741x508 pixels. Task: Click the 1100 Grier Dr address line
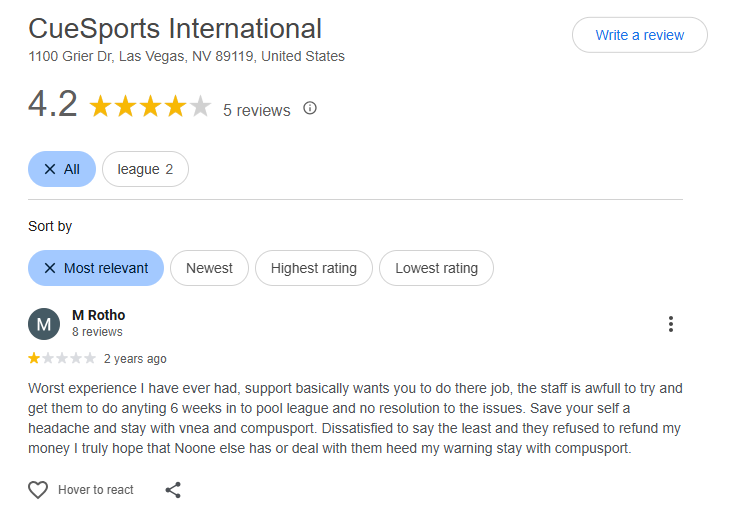pos(186,57)
